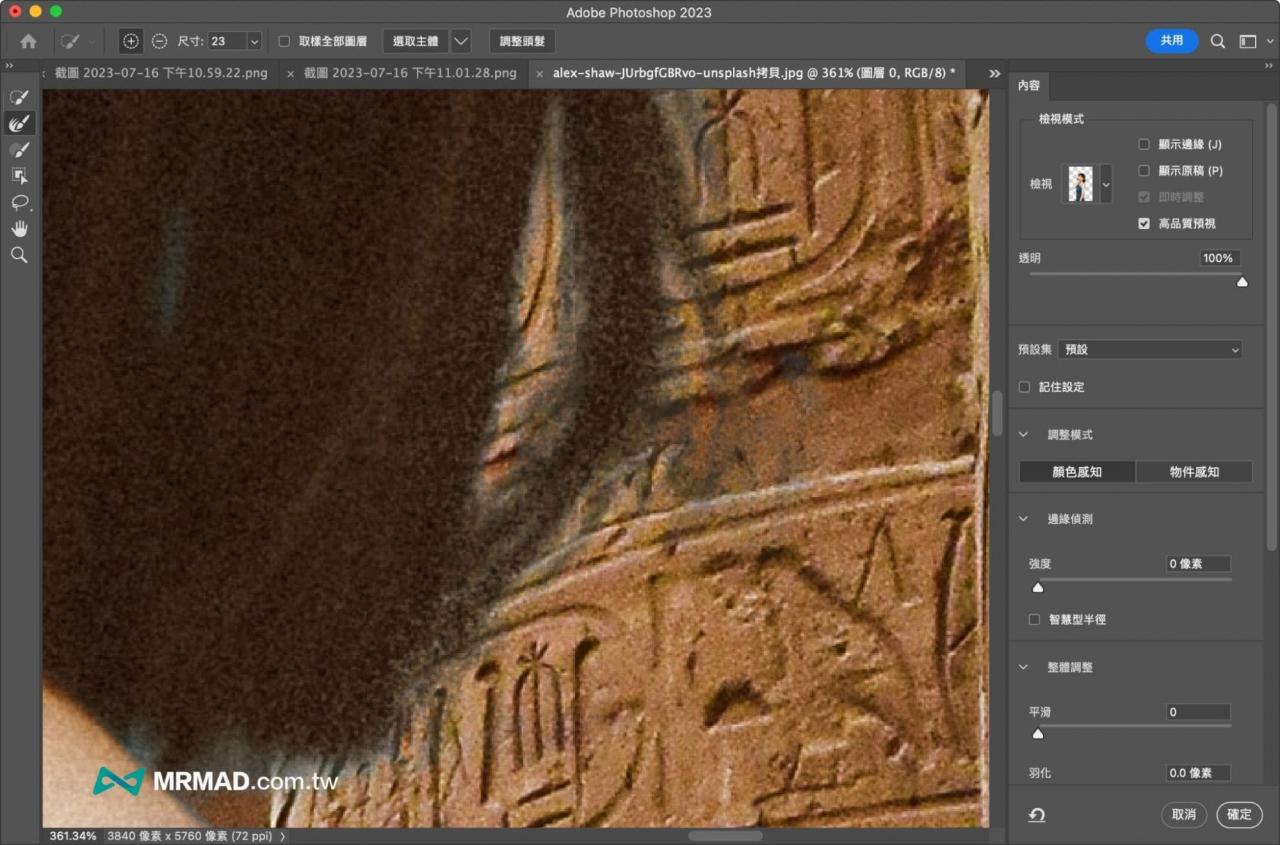Click the 強度 0 像素 field
This screenshot has height=845, width=1280.
[x=1198, y=564]
